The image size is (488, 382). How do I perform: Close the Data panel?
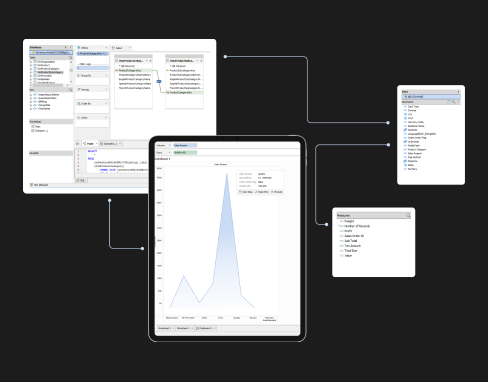tap(458, 92)
